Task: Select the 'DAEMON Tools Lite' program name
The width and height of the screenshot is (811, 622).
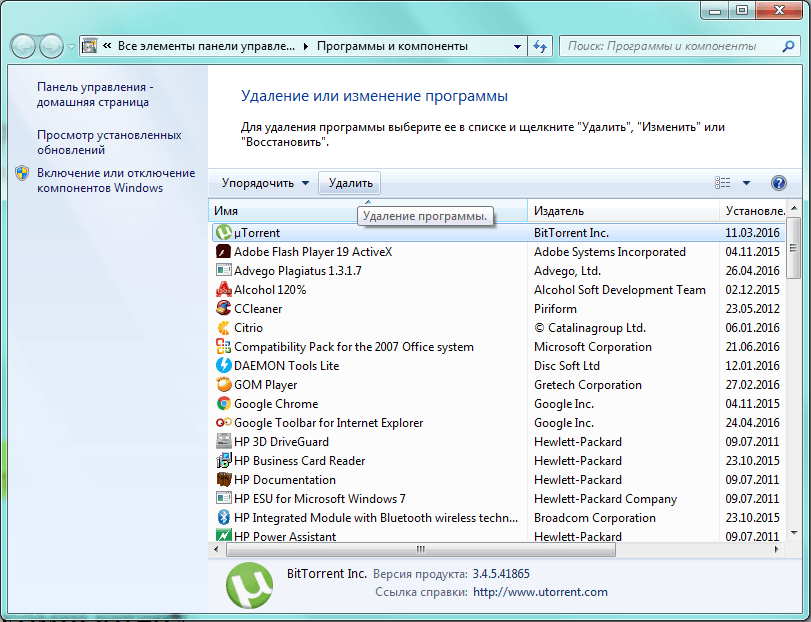Action: (287, 366)
